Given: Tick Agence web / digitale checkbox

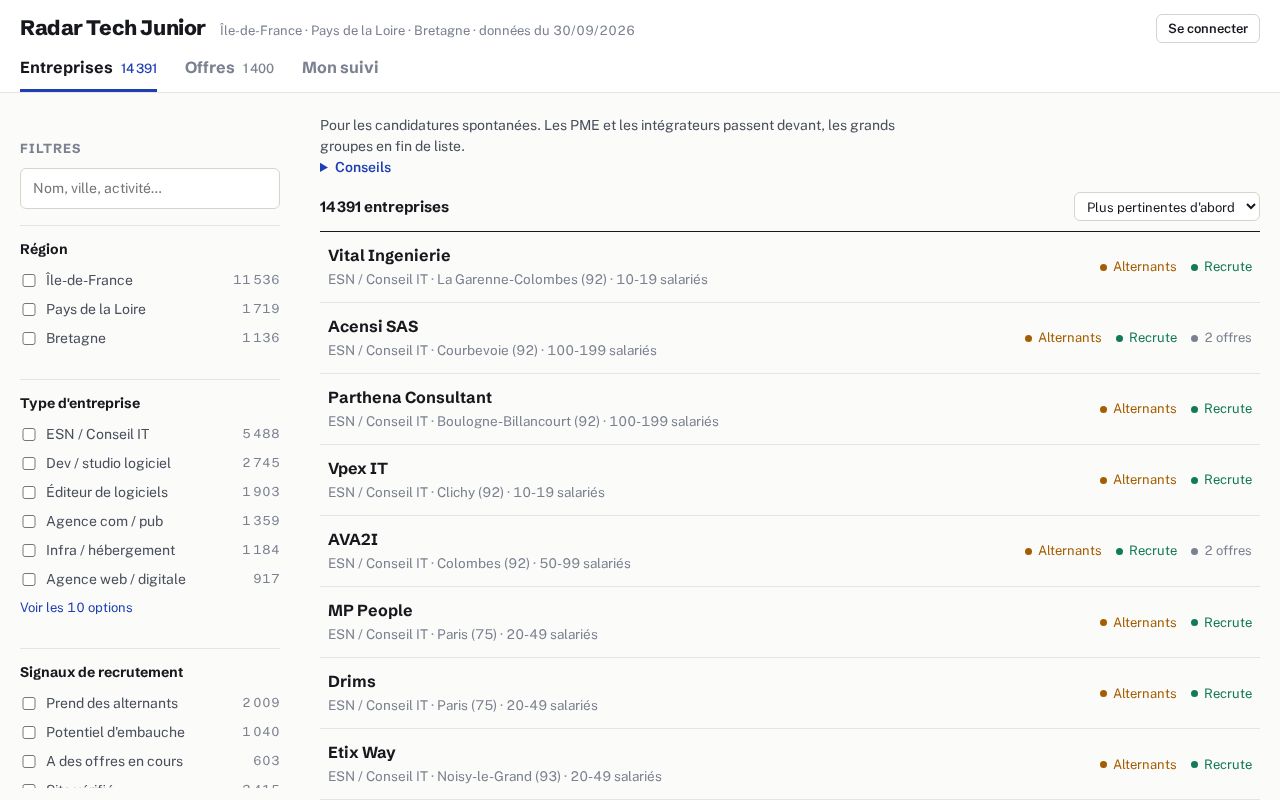Looking at the screenshot, I should 29,579.
